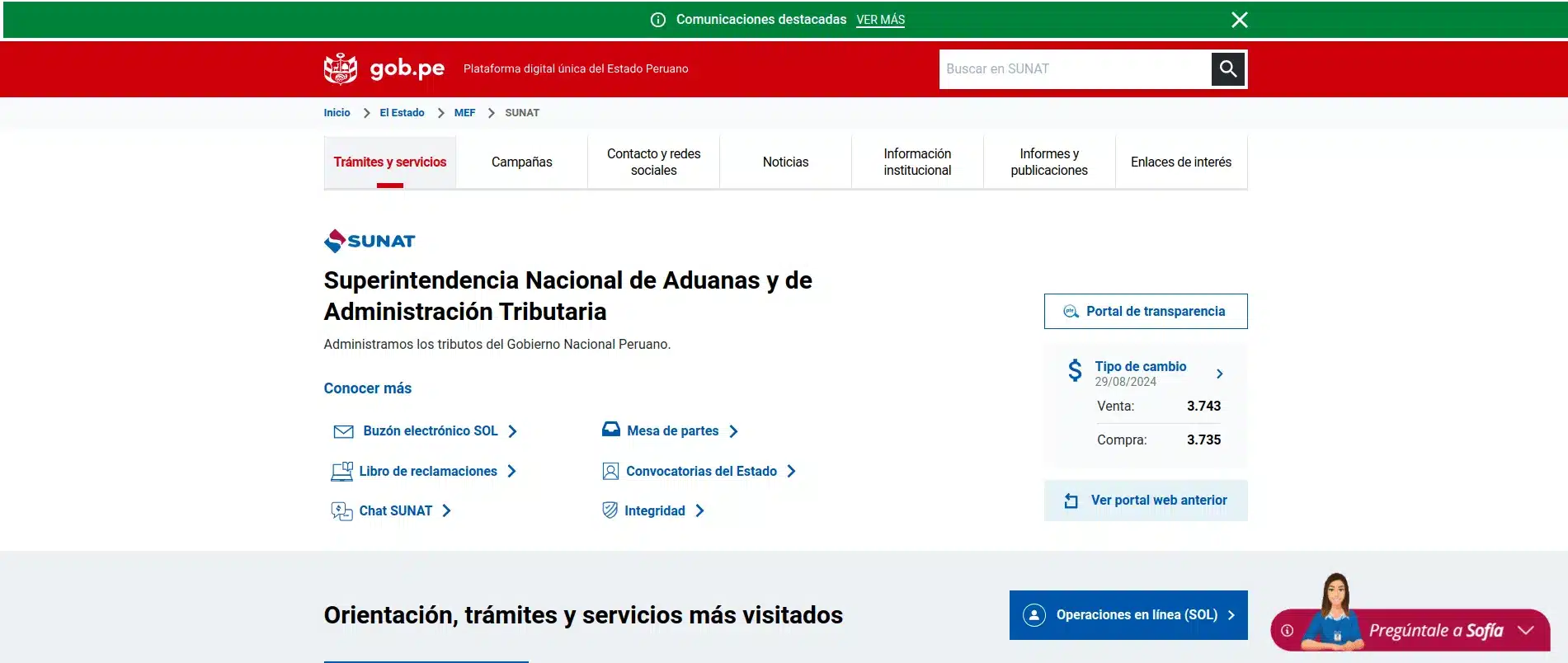
Task: Open Ver portal web anterior button
Action: [x=1146, y=501]
